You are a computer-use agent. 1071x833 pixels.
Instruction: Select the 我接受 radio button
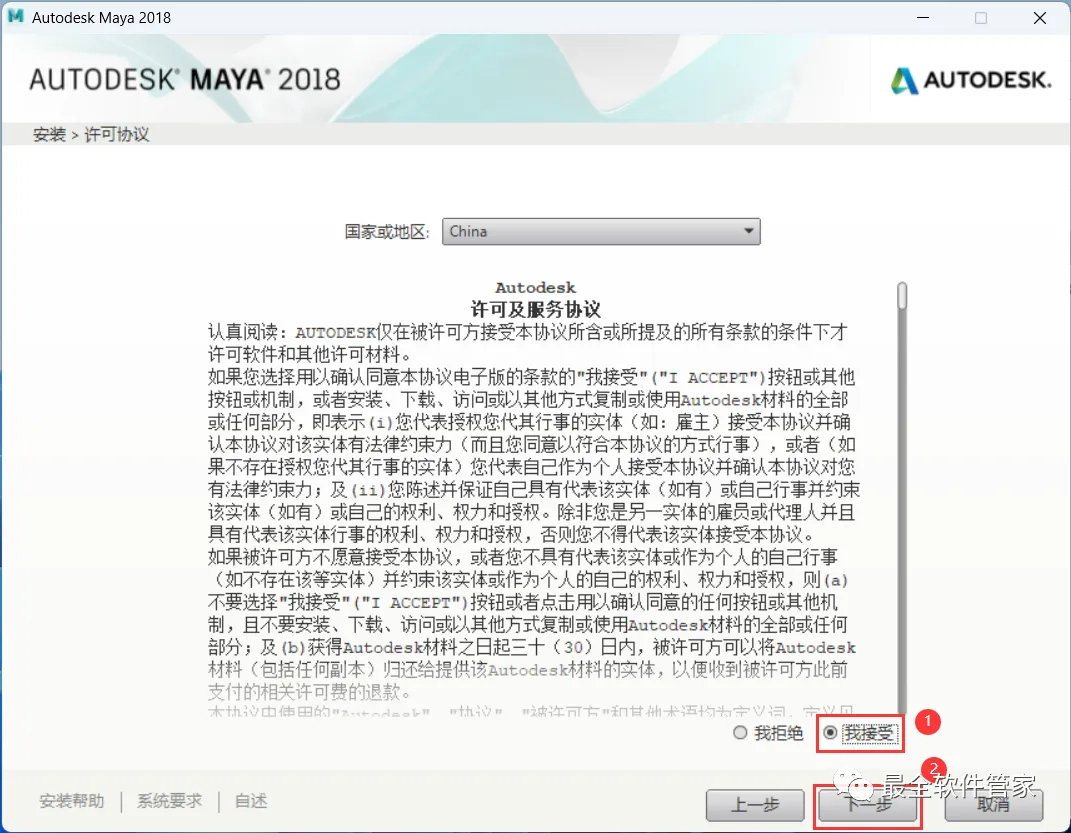[831, 733]
